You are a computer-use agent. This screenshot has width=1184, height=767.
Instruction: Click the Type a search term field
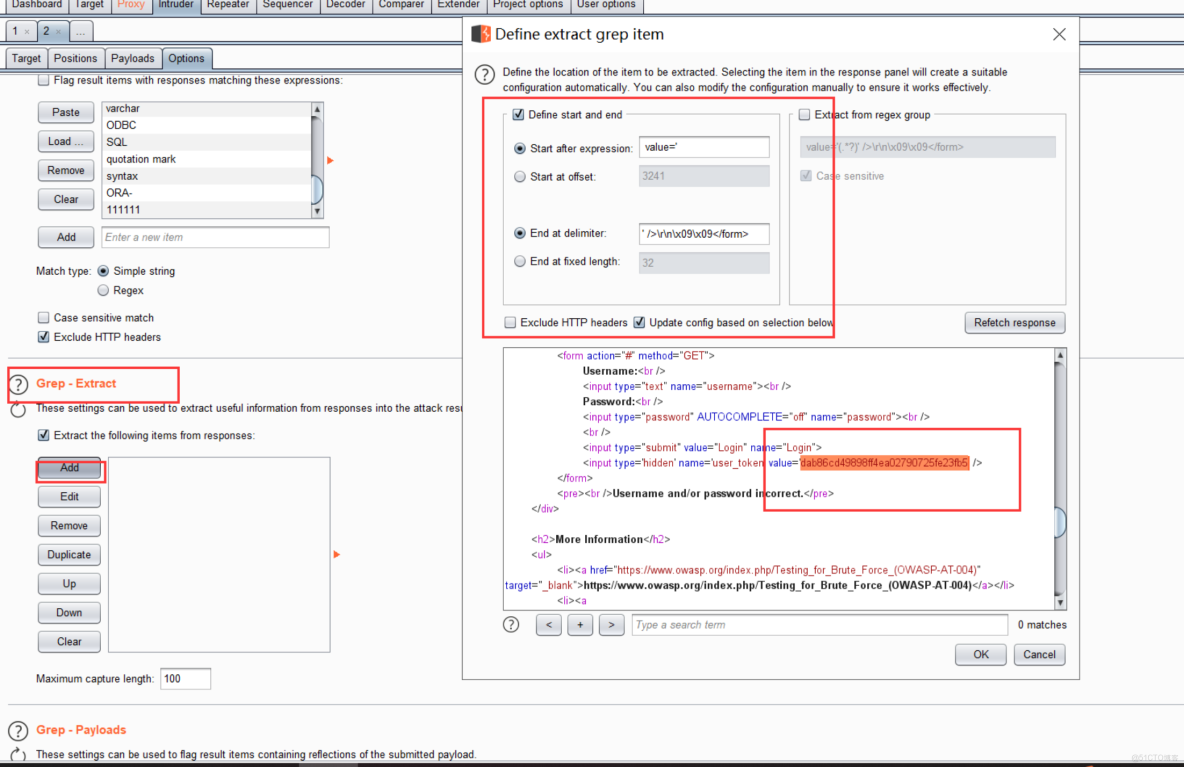click(819, 624)
